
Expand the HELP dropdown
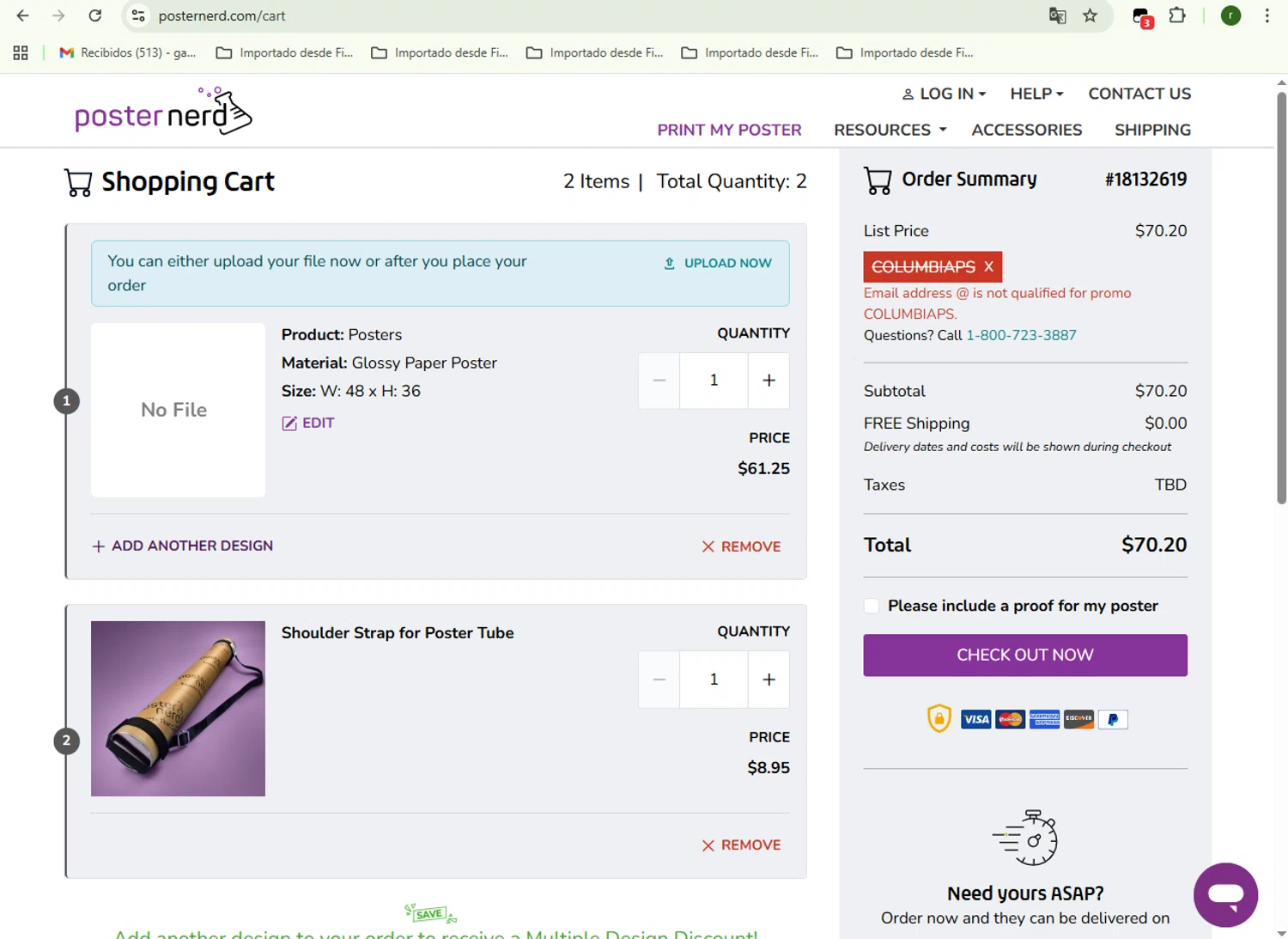(x=1036, y=94)
